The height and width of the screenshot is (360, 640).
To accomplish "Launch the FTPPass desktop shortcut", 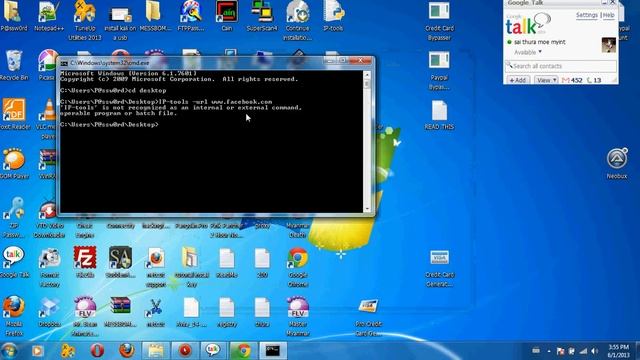I will click(191, 16).
